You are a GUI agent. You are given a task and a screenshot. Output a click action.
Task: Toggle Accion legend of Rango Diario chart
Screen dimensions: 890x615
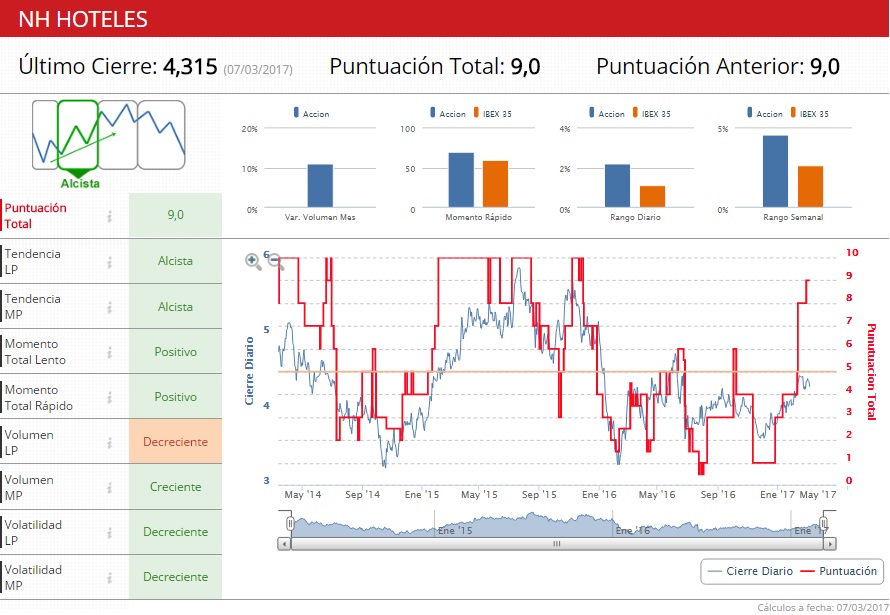607,113
